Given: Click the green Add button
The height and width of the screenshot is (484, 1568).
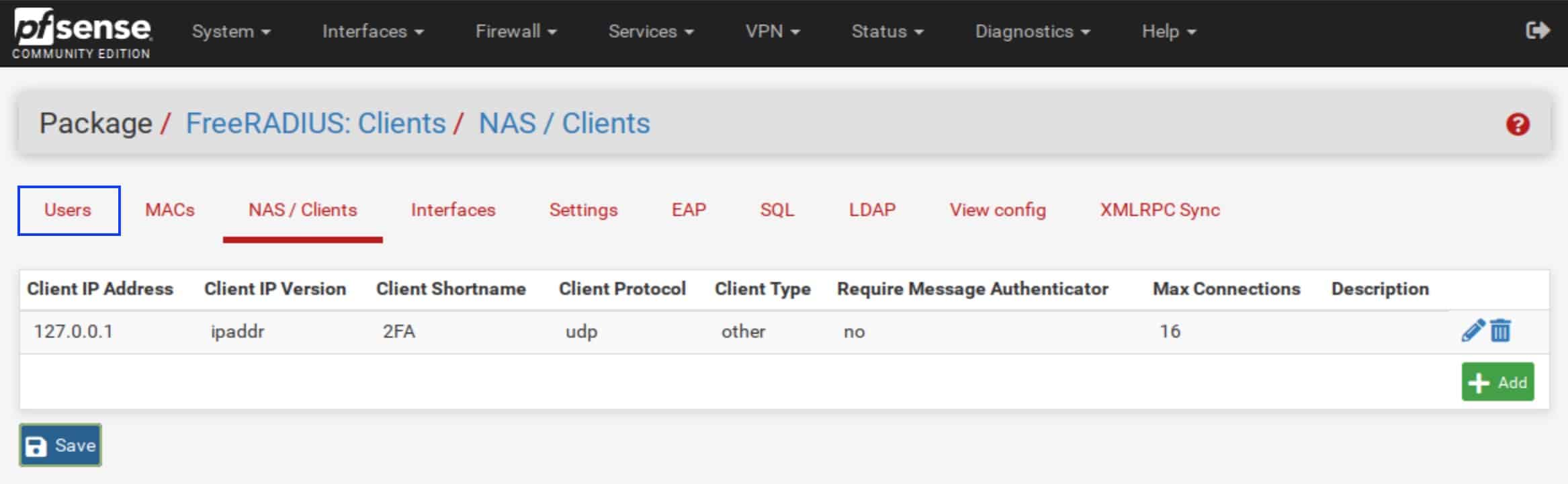Looking at the screenshot, I should (x=1497, y=382).
